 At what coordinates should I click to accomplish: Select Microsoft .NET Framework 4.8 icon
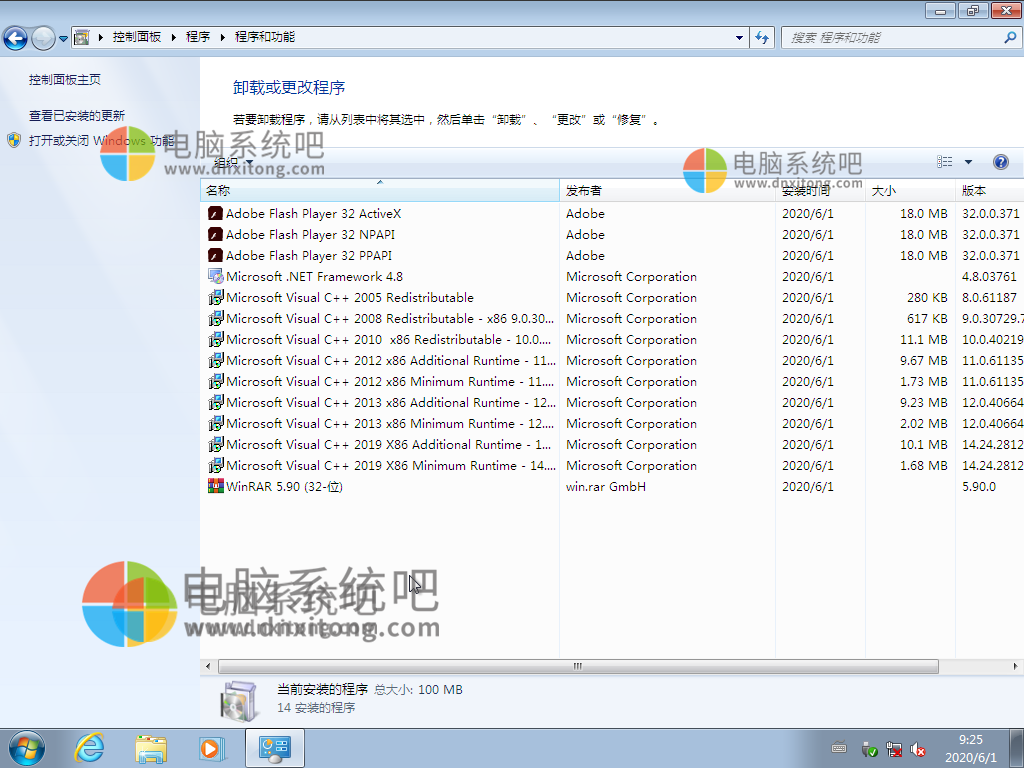click(216, 276)
